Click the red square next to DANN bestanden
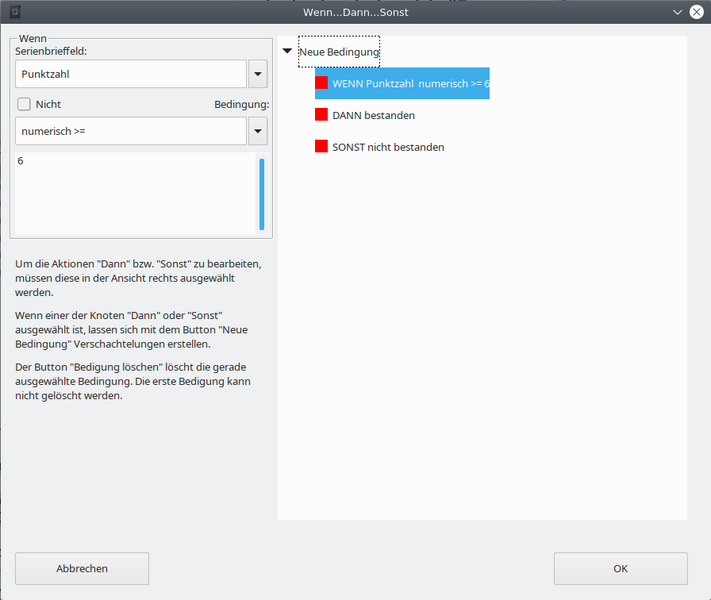The width and height of the screenshot is (711, 600). tap(322, 115)
